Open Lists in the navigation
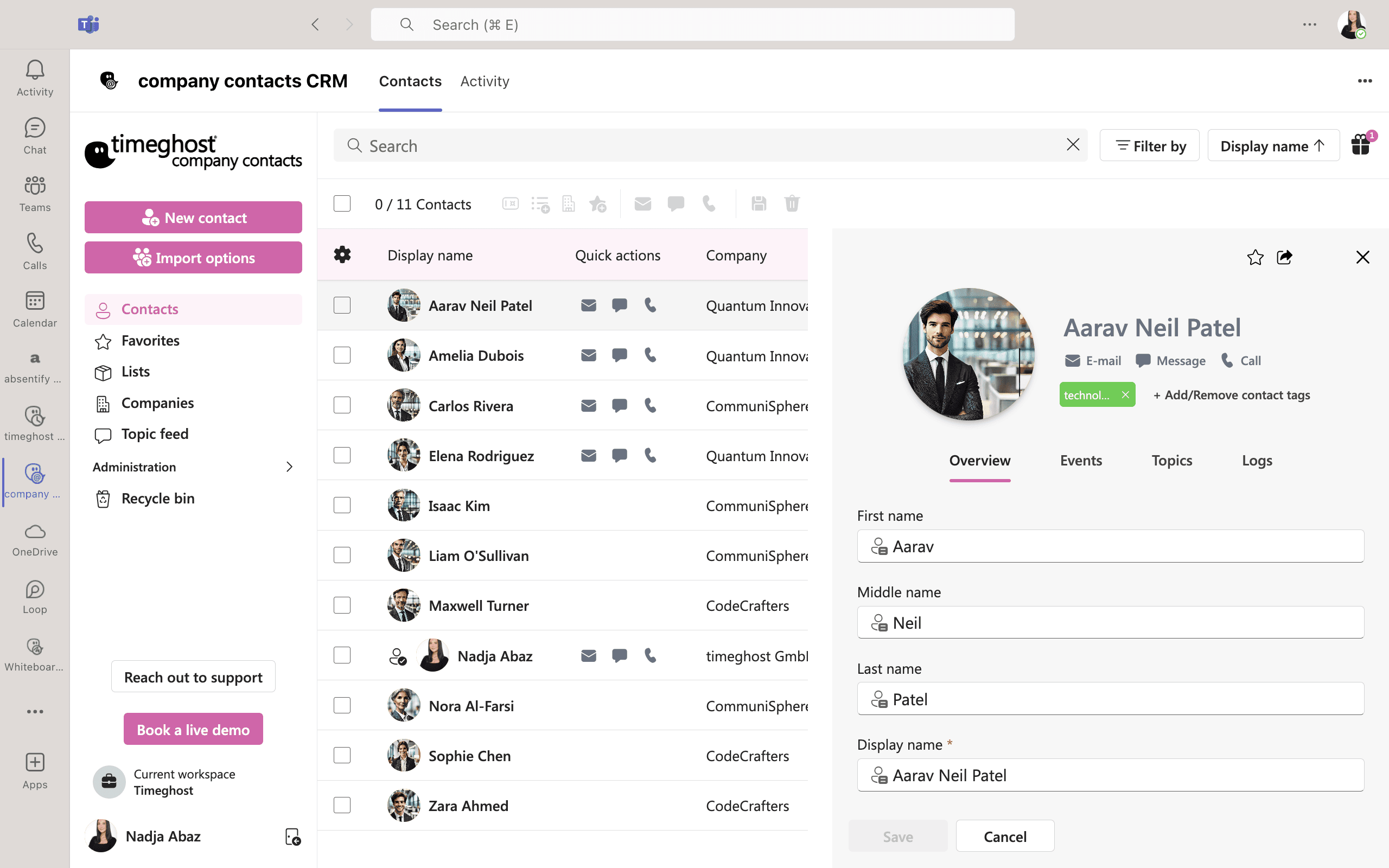1389x868 pixels. click(193, 372)
